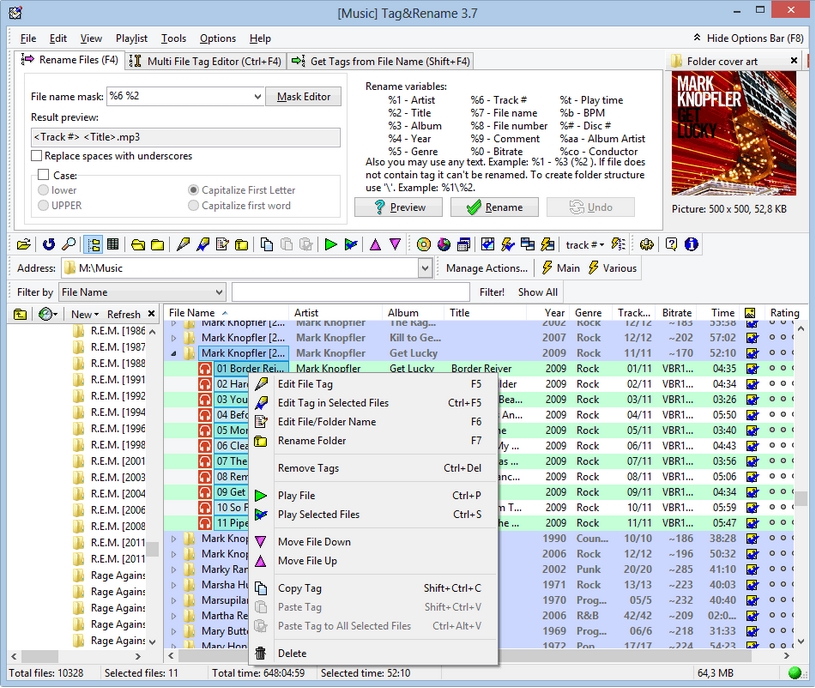Screen dimensions: 815x688
Task: Choose Rename Folder from the context menu
Action: [x=310, y=441]
